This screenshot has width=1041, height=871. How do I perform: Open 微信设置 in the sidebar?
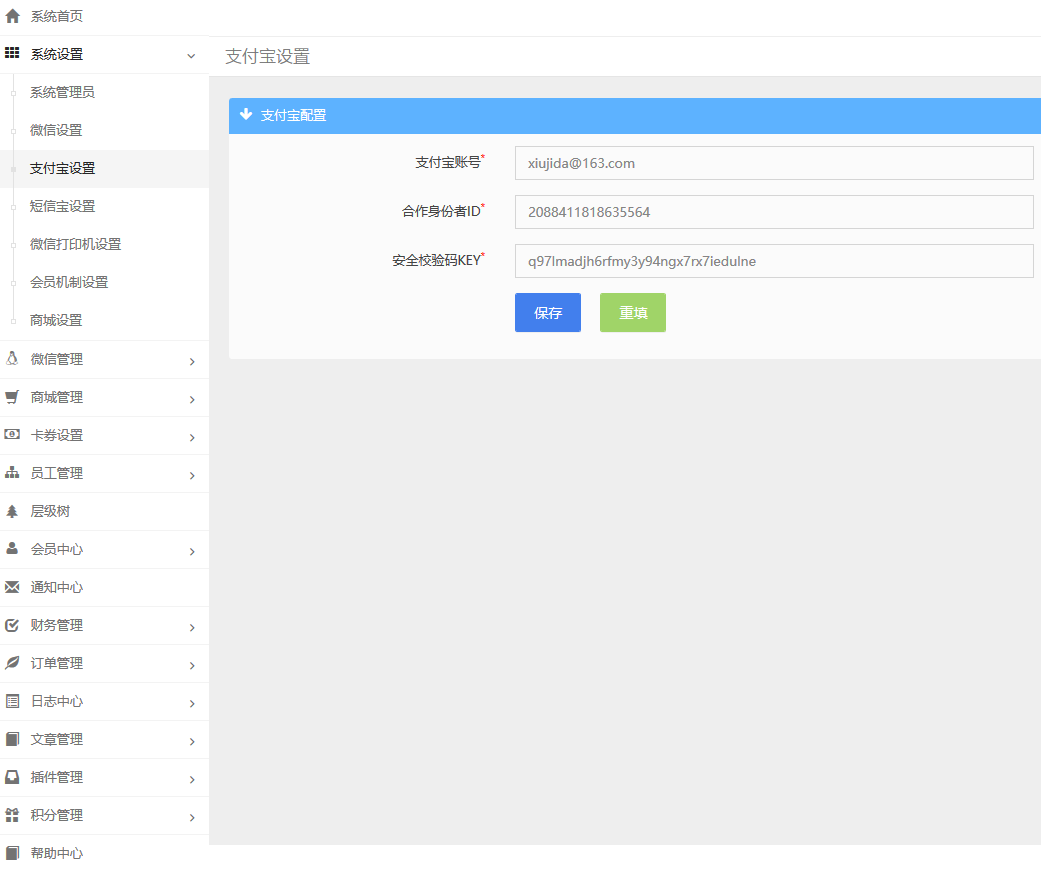click(x=56, y=130)
